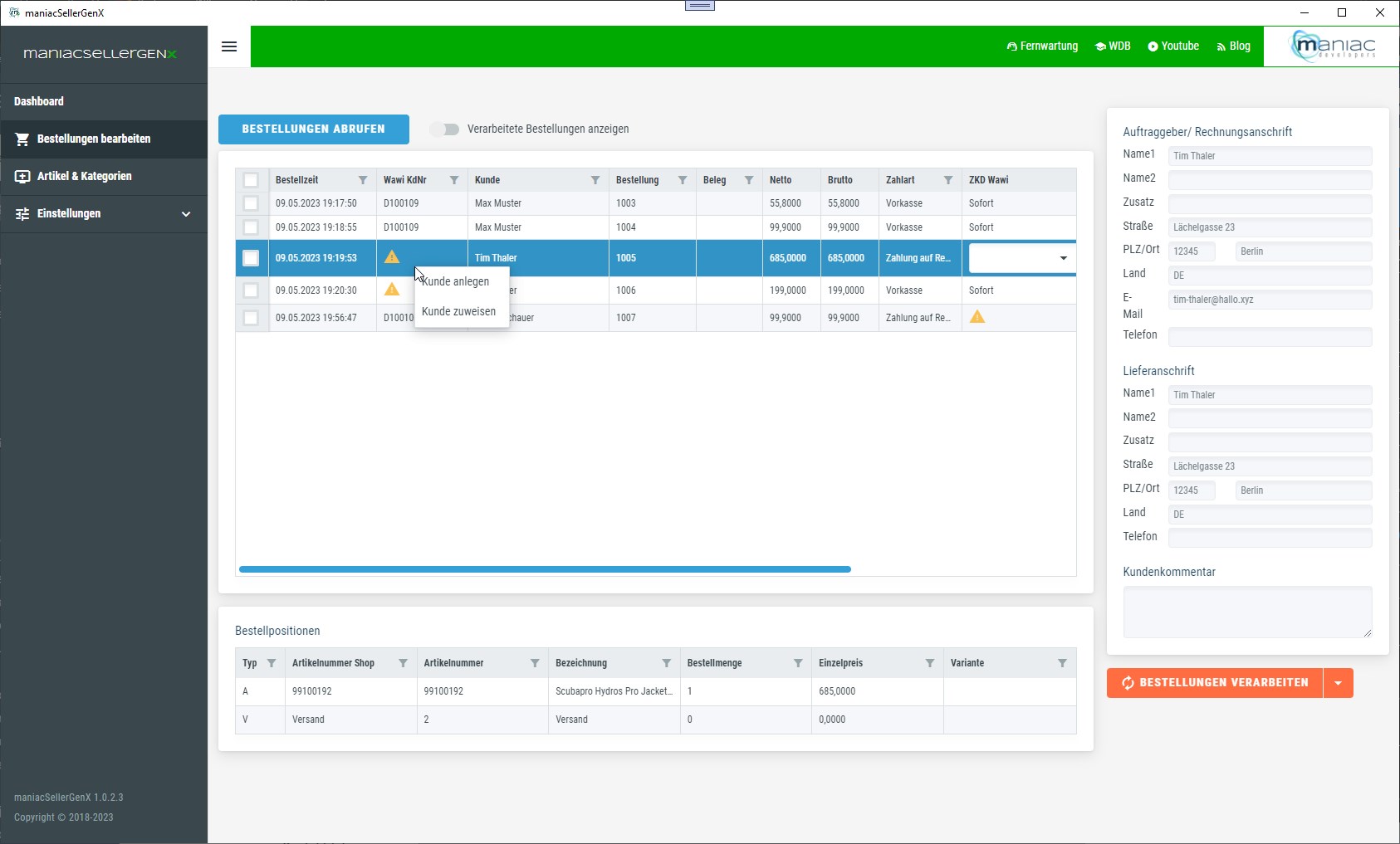Open the Fernwartung link
The width and height of the screenshot is (1400, 844).
pyautogui.click(x=1042, y=46)
